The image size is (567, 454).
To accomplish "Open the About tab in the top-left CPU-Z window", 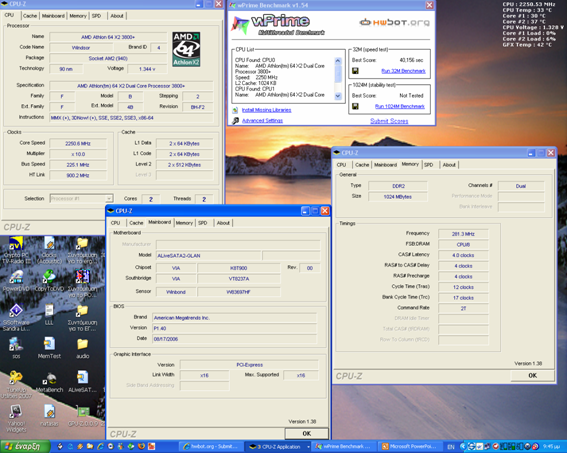I will point(117,16).
